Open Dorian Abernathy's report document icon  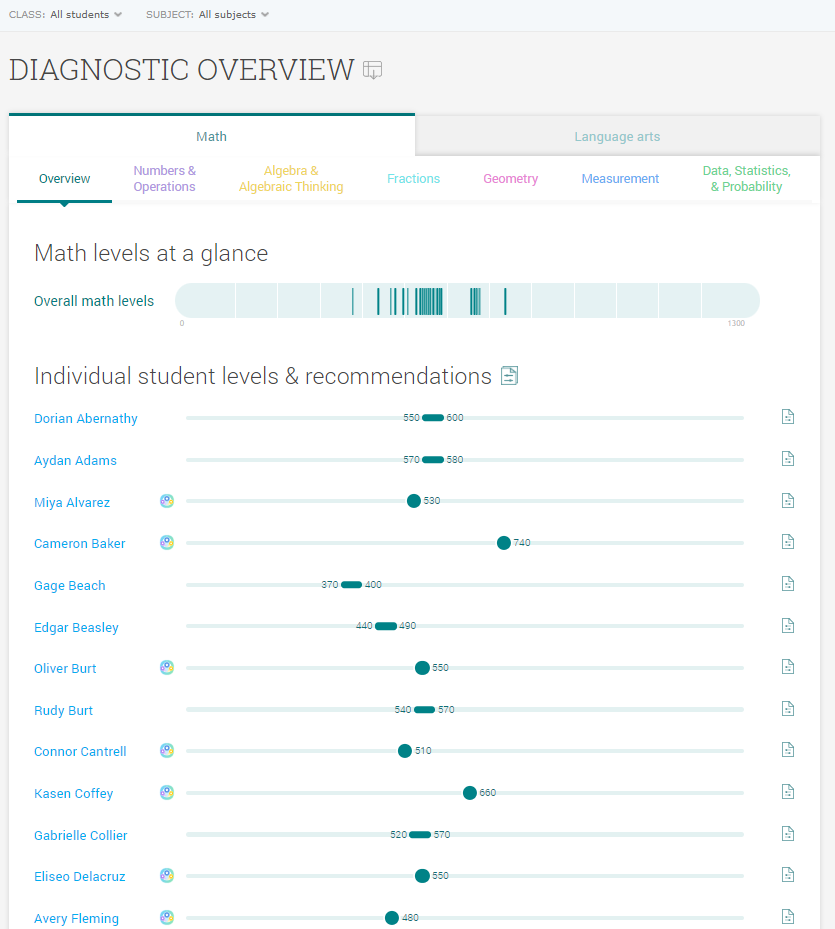[788, 417]
